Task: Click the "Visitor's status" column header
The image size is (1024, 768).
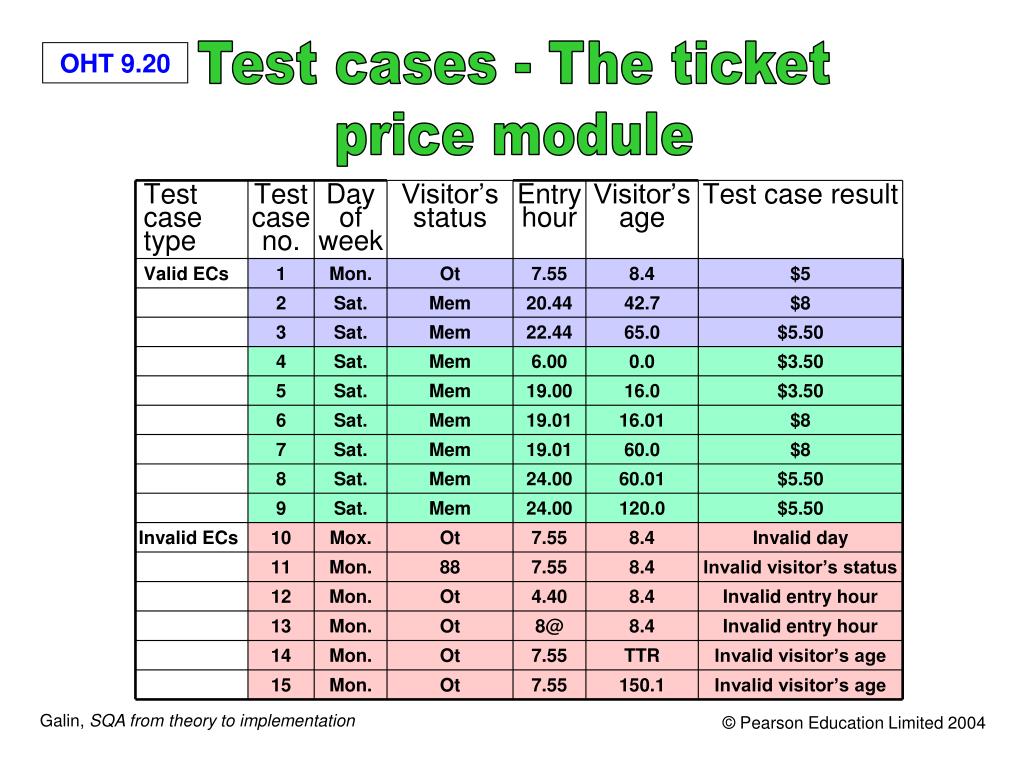Action: pos(449,207)
